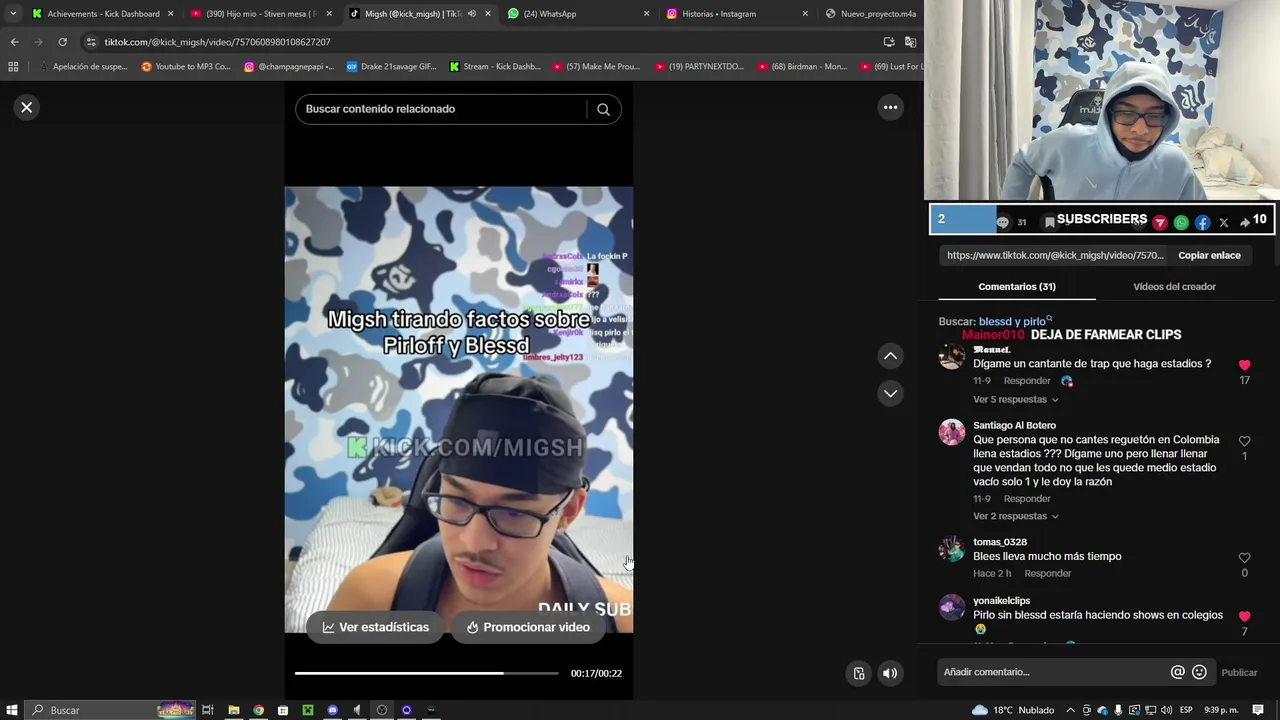The height and width of the screenshot is (720, 1280).
Task: Open the apps grid in bookmarks bar
Action: pos(13,67)
